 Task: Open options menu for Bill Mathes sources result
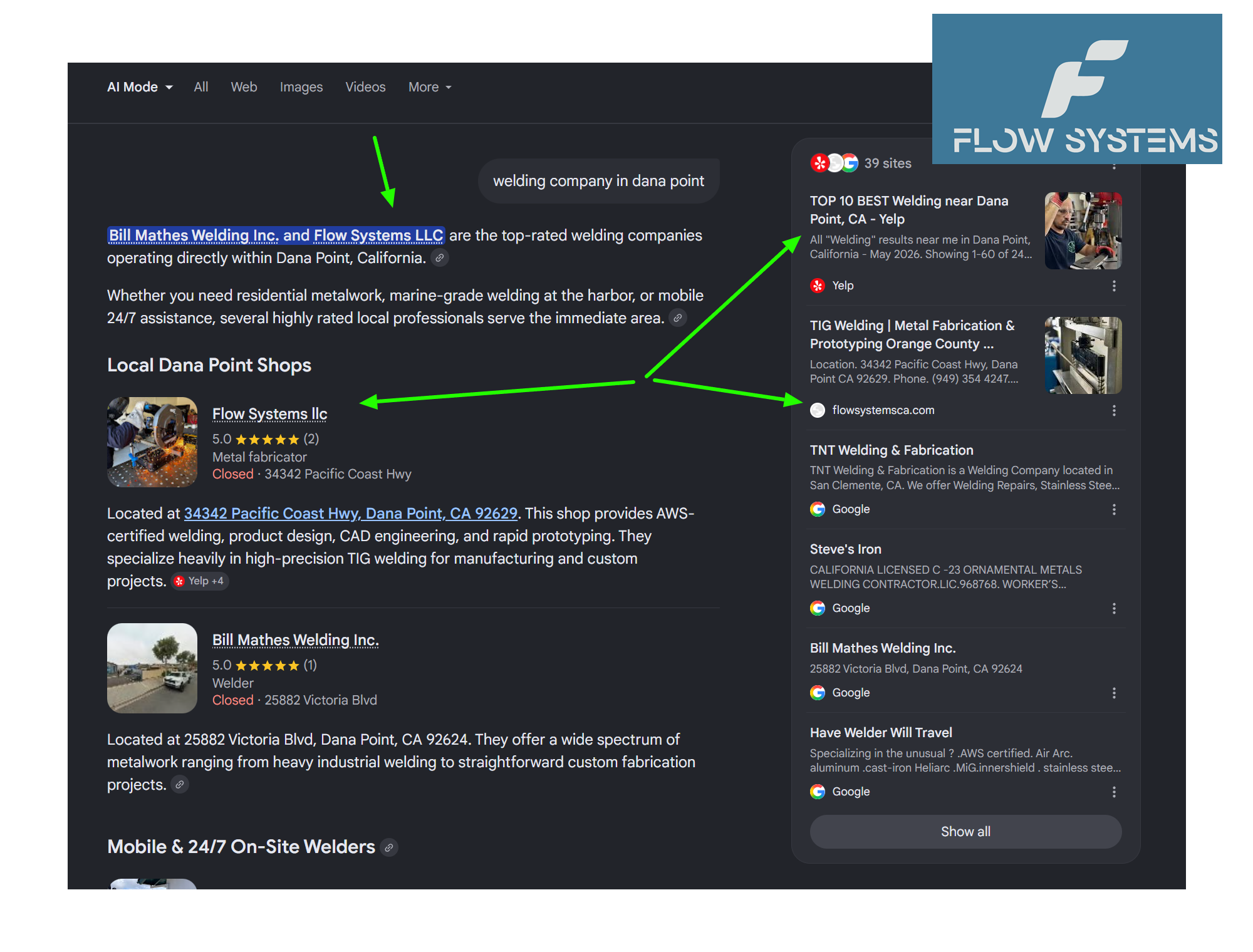click(x=1114, y=693)
